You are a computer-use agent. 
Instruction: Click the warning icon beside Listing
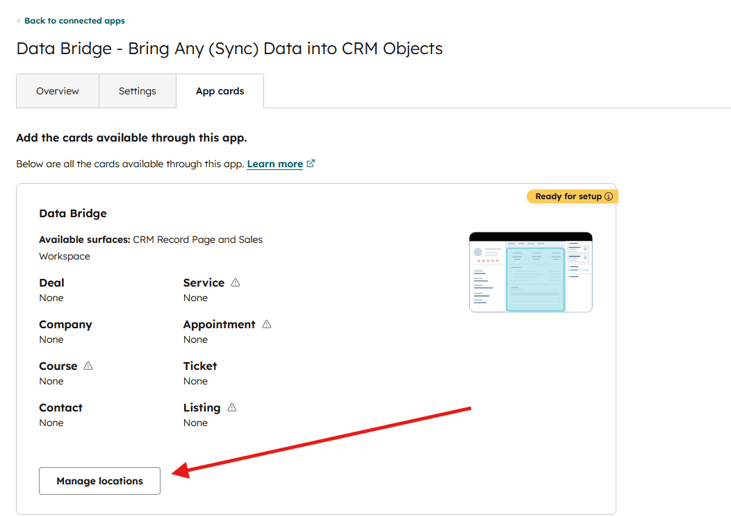232,408
